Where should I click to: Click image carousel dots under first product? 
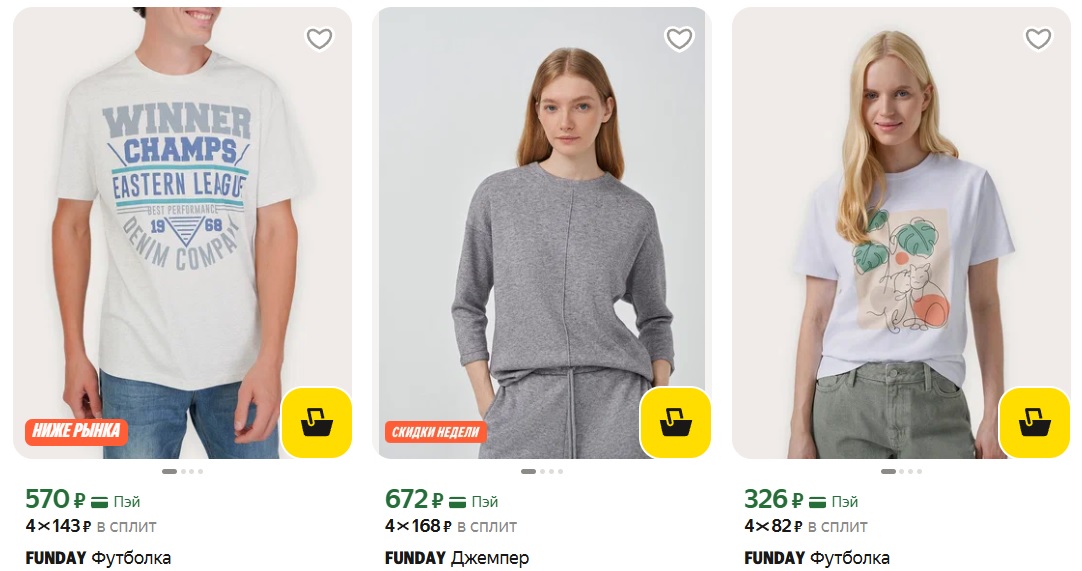[182, 471]
